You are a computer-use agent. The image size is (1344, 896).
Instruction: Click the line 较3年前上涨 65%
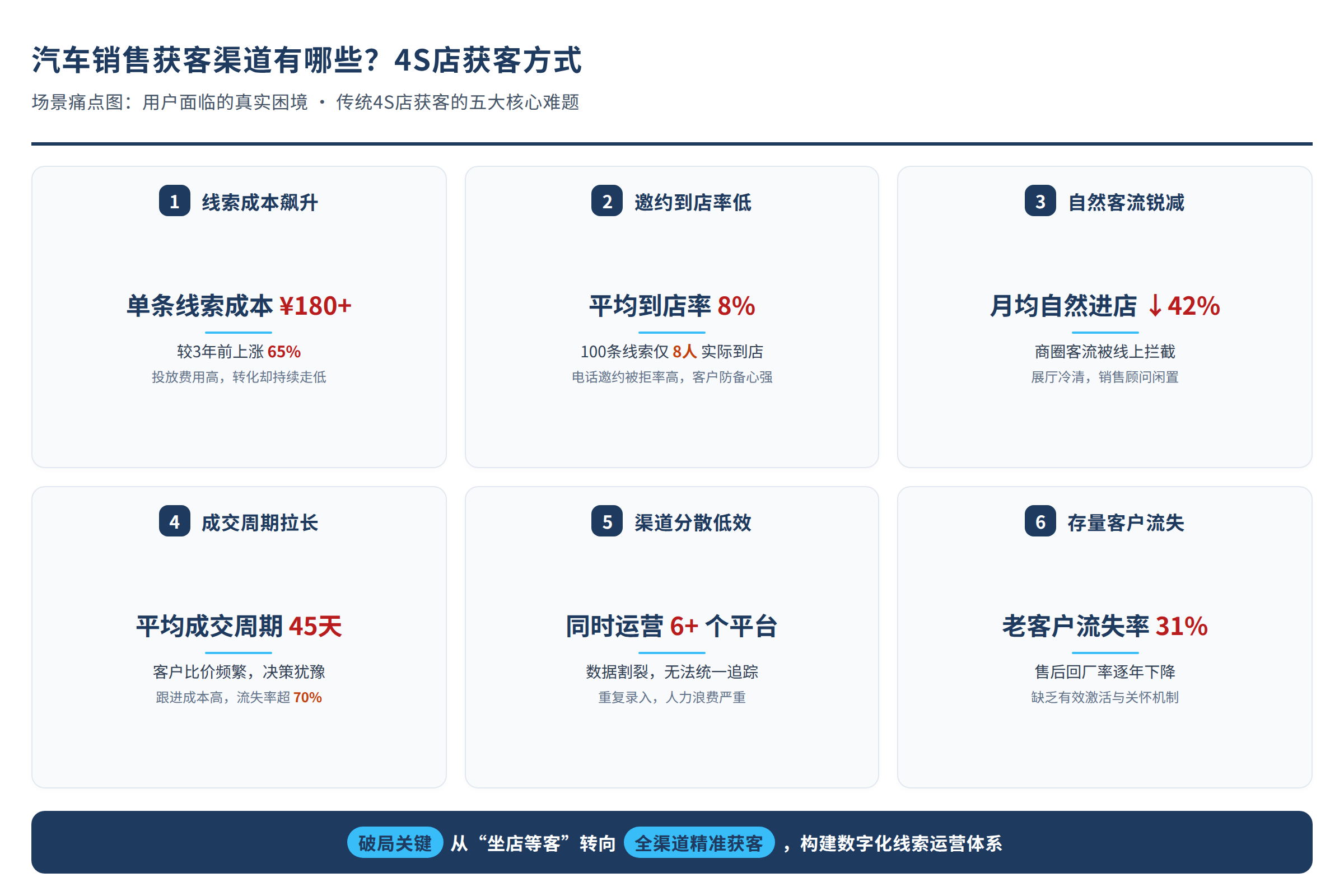tap(239, 352)
